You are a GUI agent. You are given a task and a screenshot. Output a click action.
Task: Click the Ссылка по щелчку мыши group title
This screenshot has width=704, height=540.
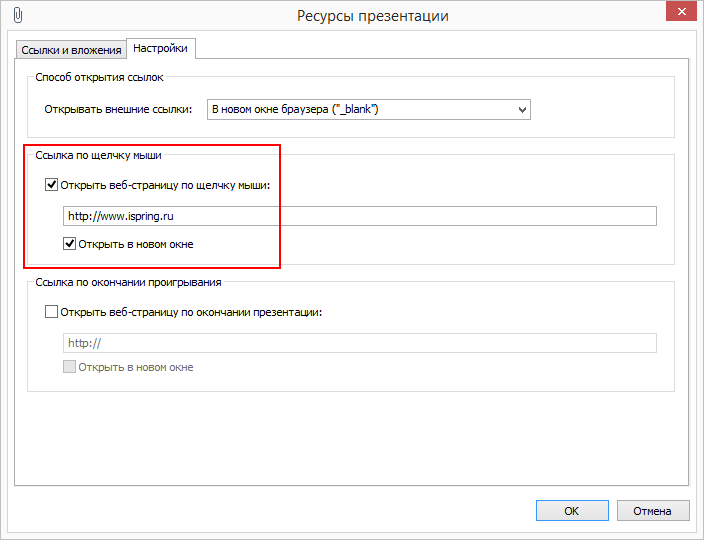coord(98,155)
